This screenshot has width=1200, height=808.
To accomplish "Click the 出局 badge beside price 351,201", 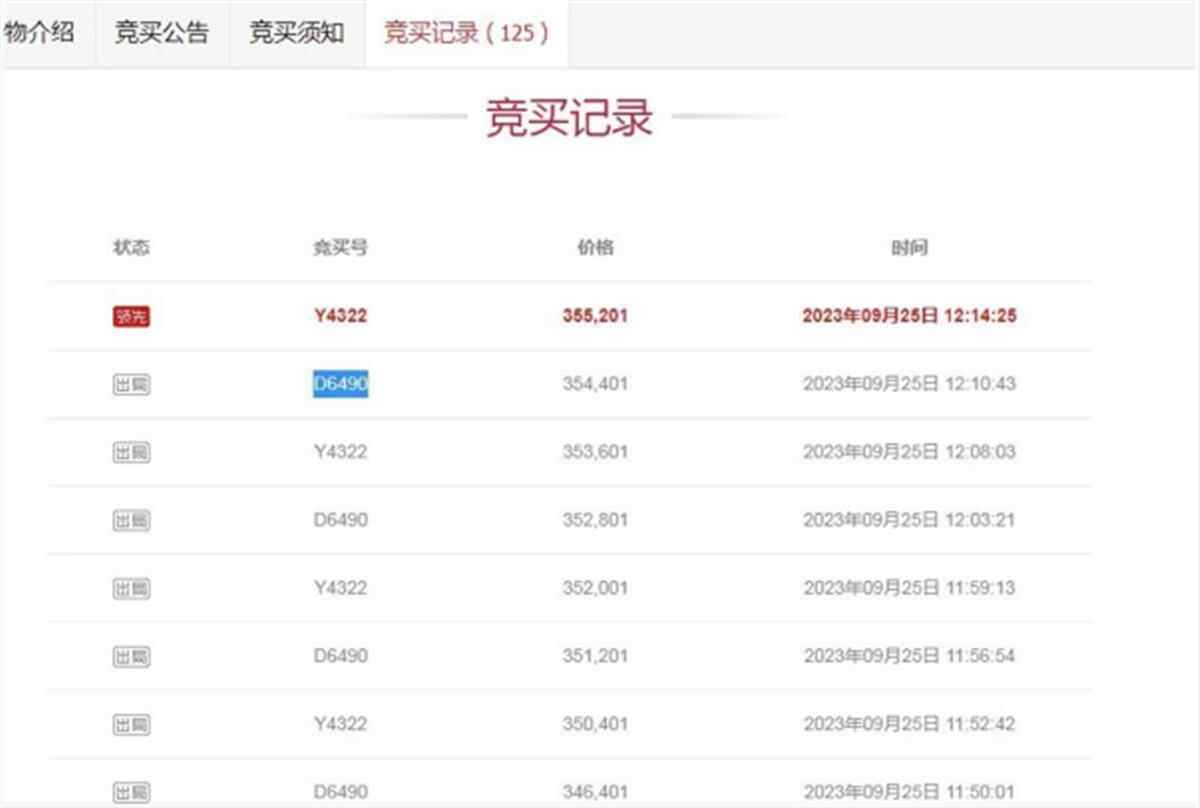I will (131, 656).
